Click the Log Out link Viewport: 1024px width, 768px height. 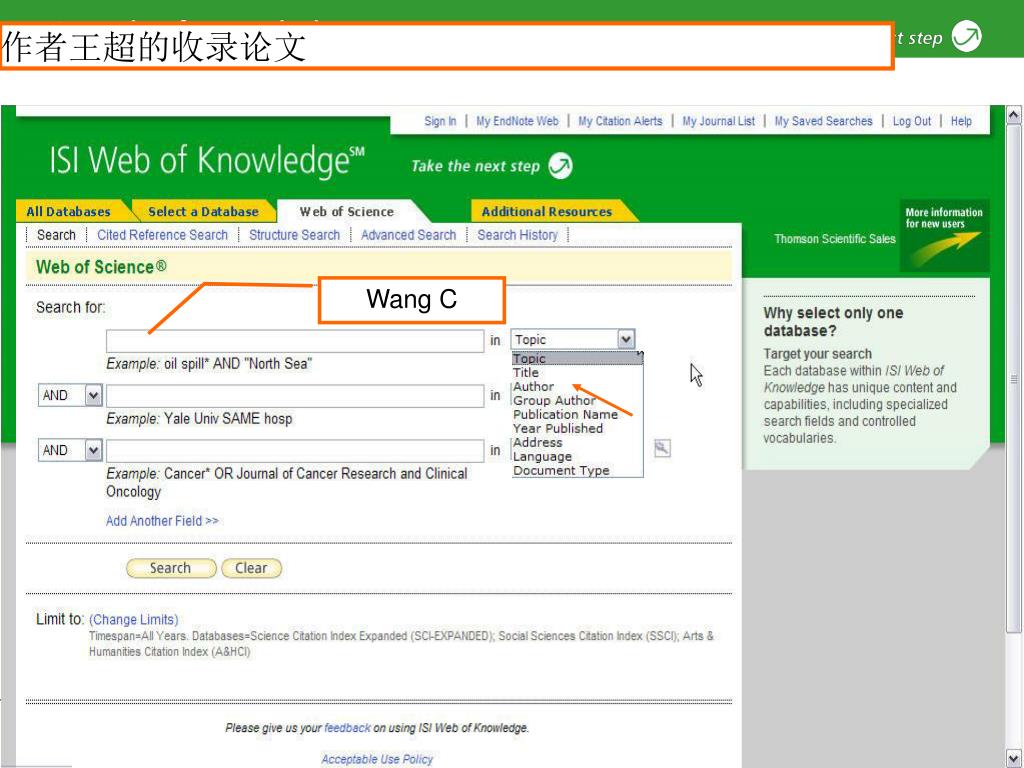point(912,121)
